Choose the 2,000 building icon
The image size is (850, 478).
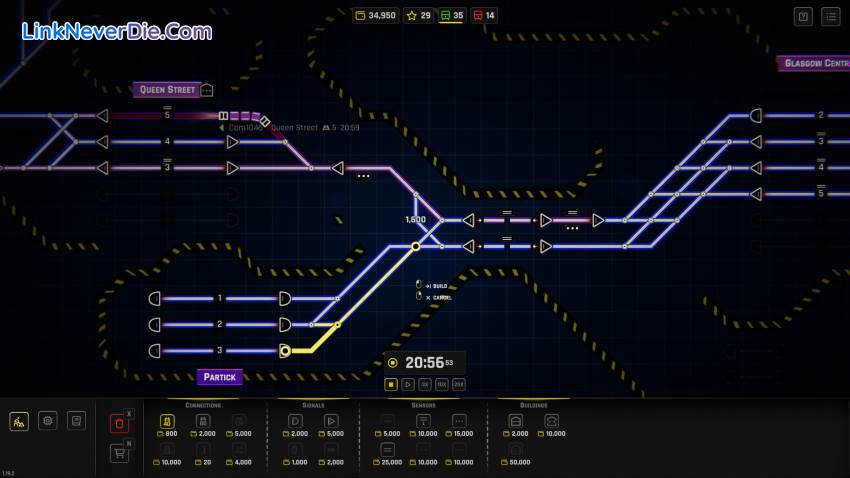tap(516, 422)
